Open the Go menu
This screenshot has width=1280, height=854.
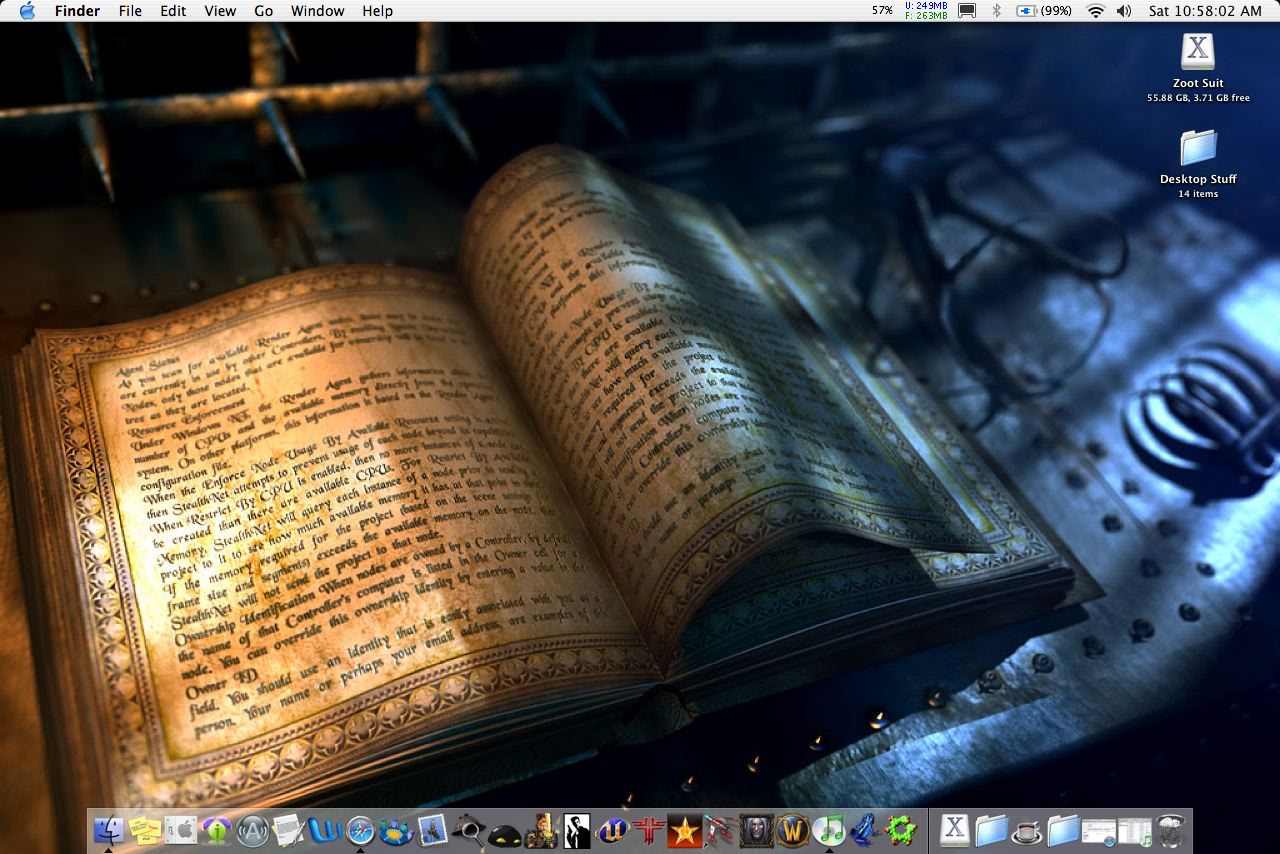[x=263, y=11]
